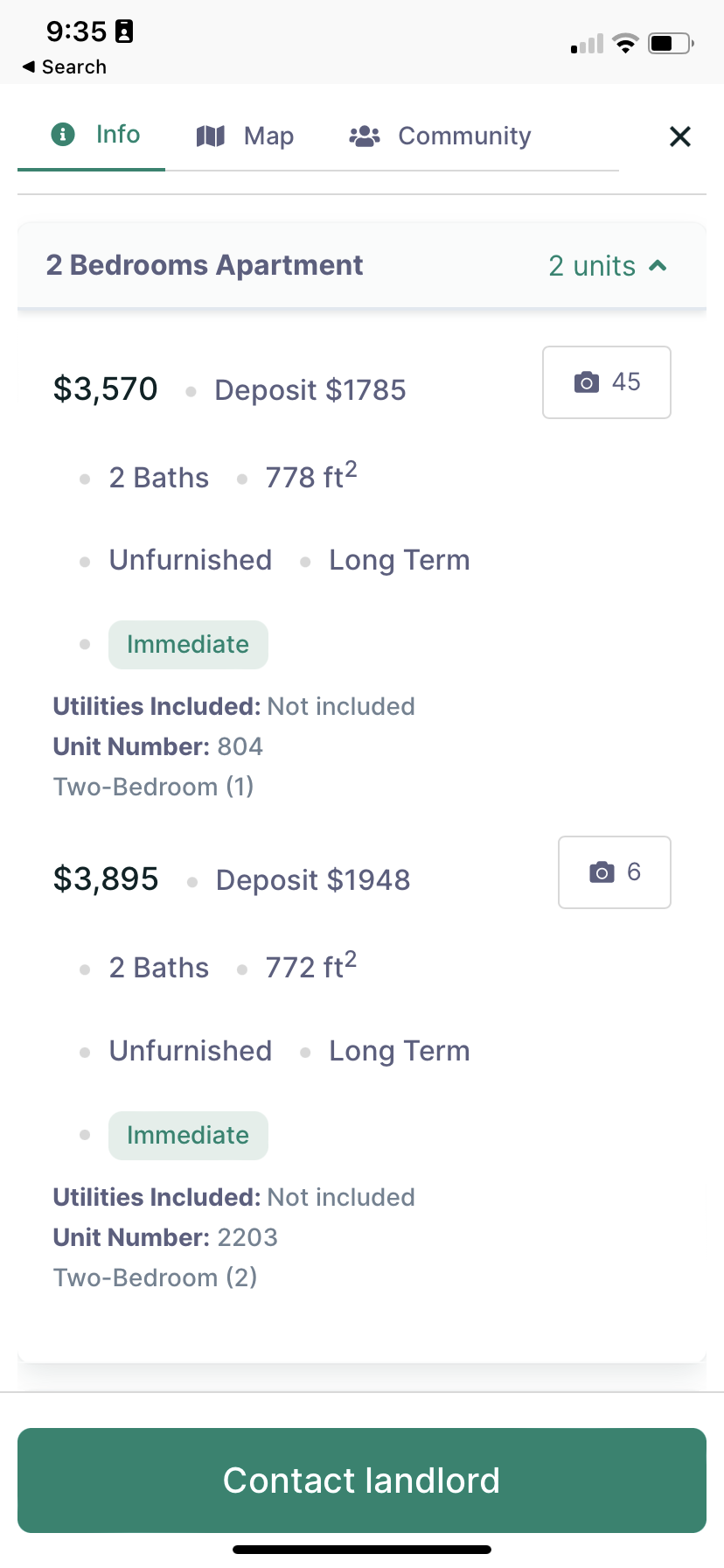Tap the battery status icon
Screen dimensions: 724x1568
670,44
